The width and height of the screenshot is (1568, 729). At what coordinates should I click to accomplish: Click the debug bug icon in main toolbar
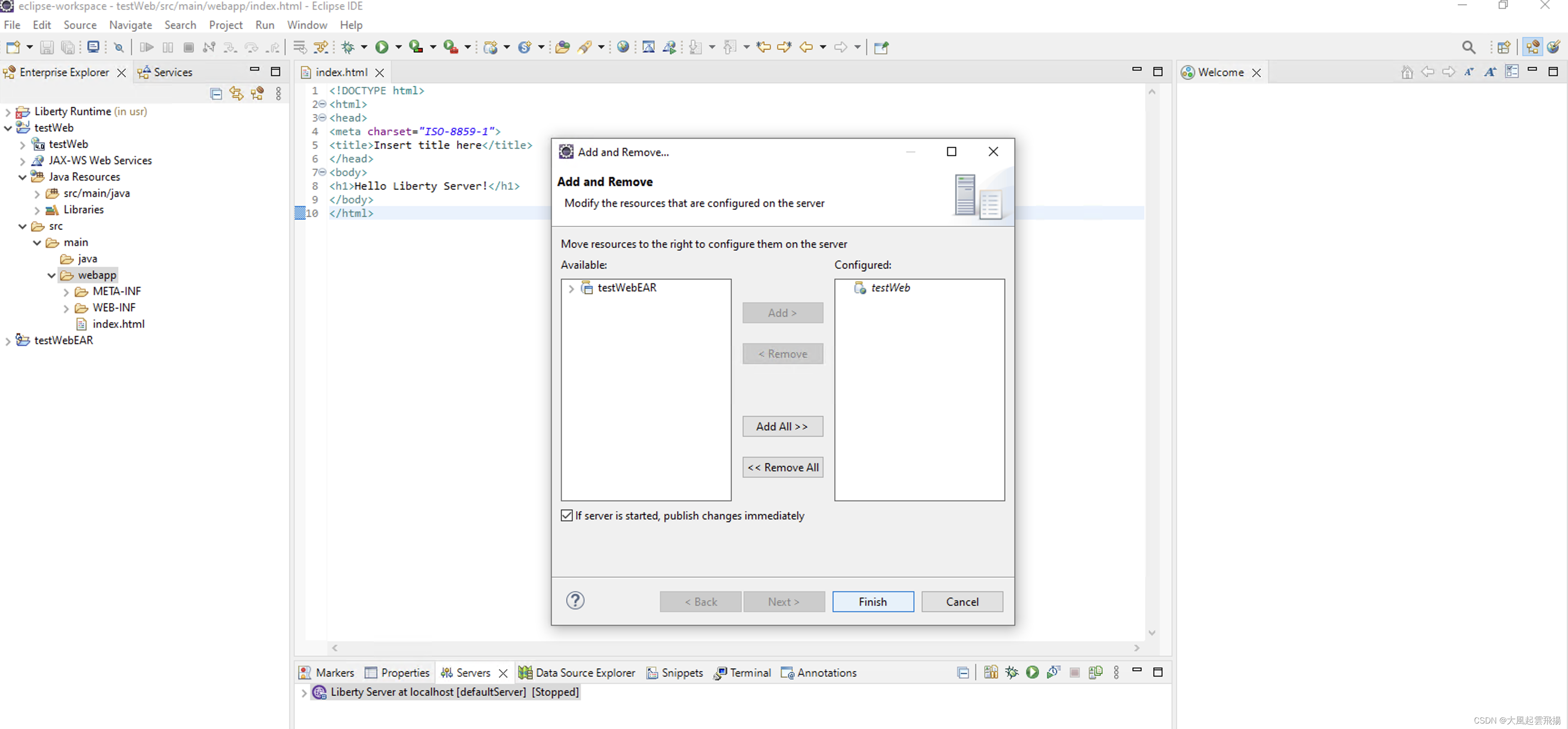coord(348,47)
